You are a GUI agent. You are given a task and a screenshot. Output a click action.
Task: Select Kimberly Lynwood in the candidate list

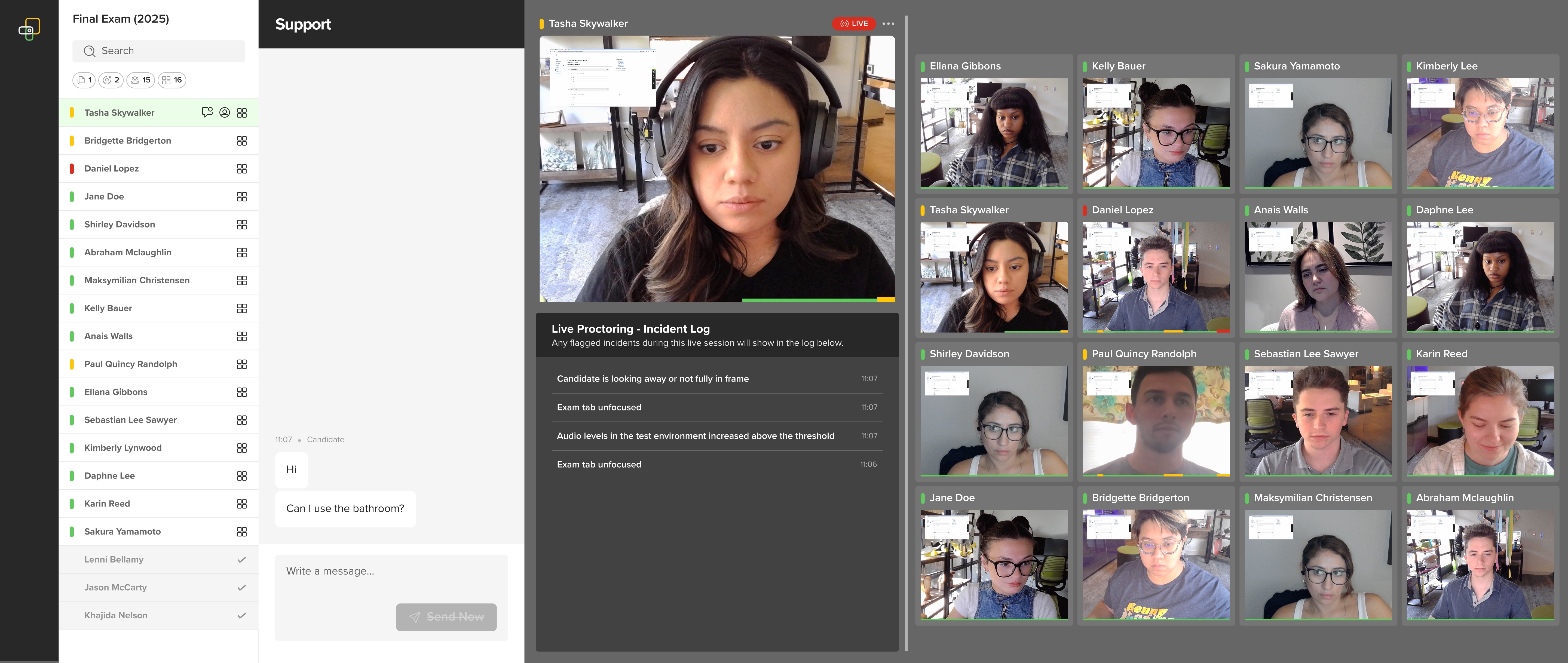pyautogui.click(x=159, y=448)
